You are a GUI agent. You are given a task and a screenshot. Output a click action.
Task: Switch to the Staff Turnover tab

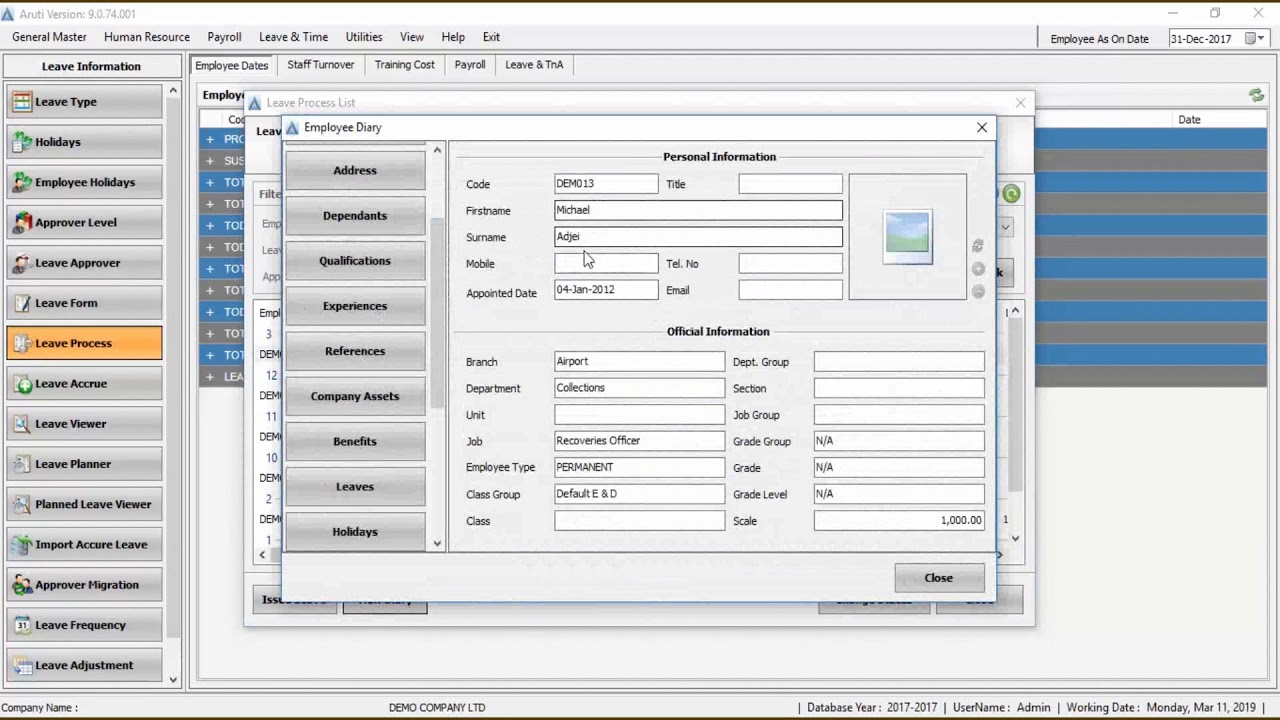321,65
